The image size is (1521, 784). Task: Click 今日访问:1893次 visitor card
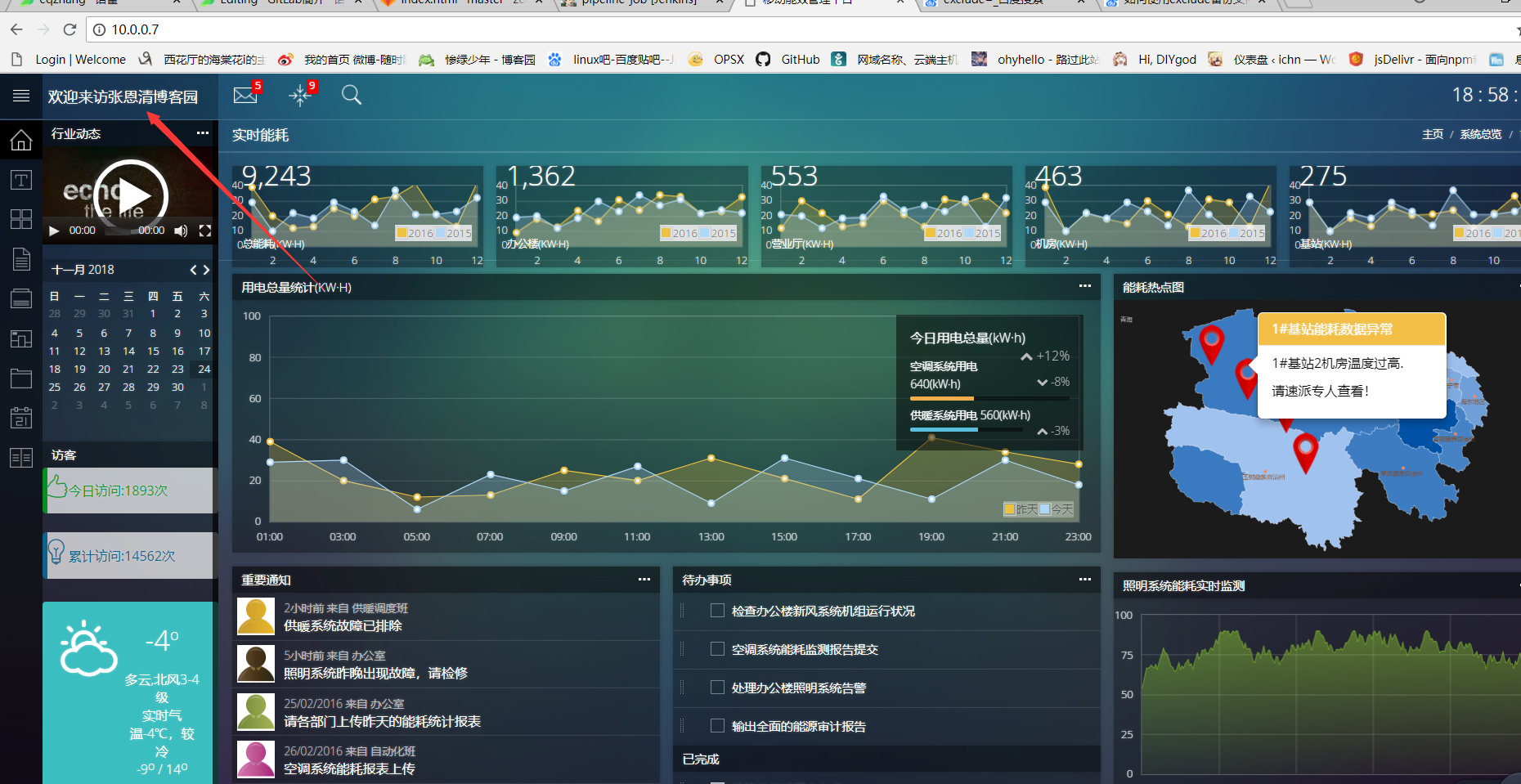pos(128,491)
